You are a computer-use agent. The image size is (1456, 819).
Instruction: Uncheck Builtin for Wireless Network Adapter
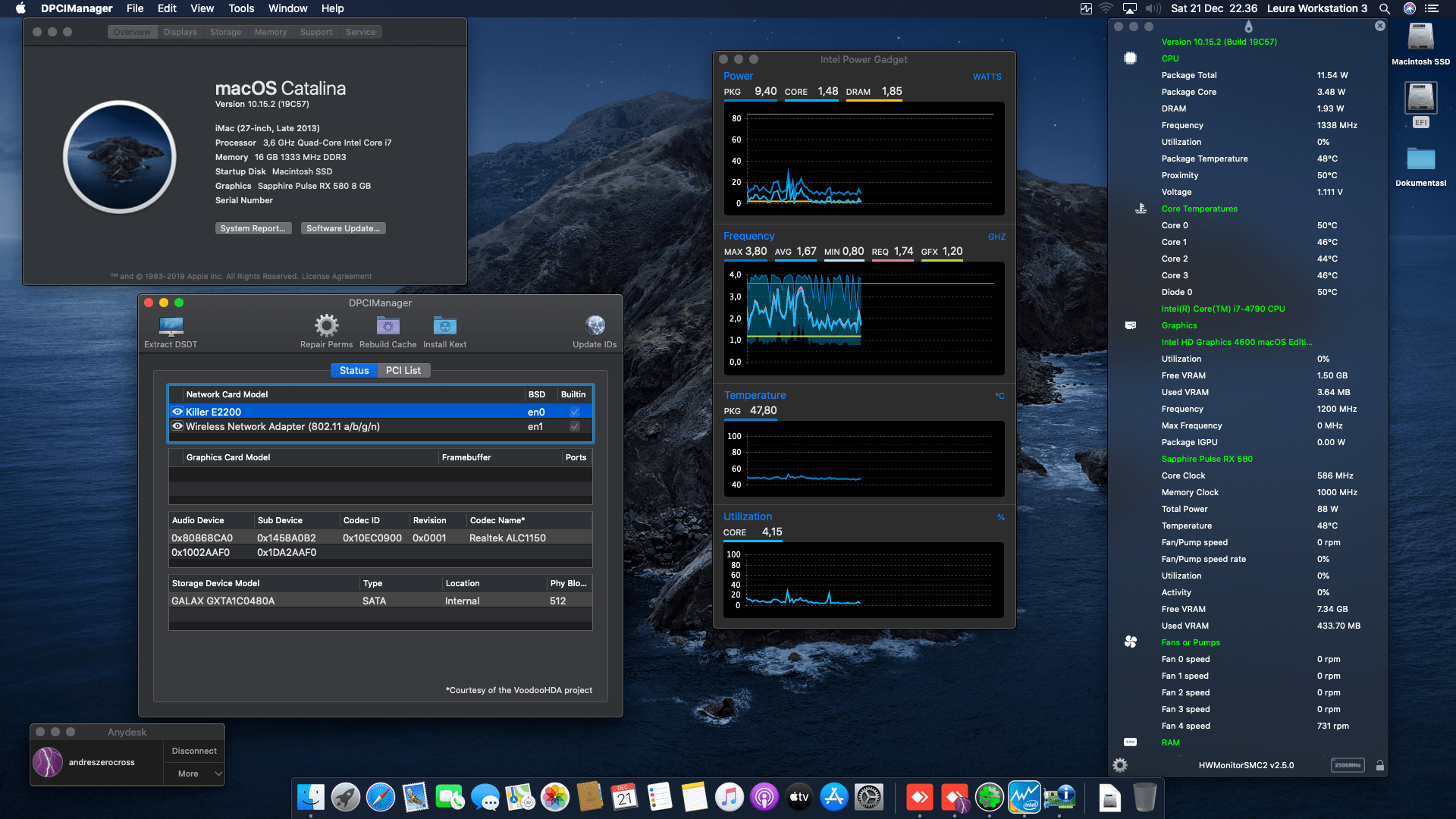574,426
